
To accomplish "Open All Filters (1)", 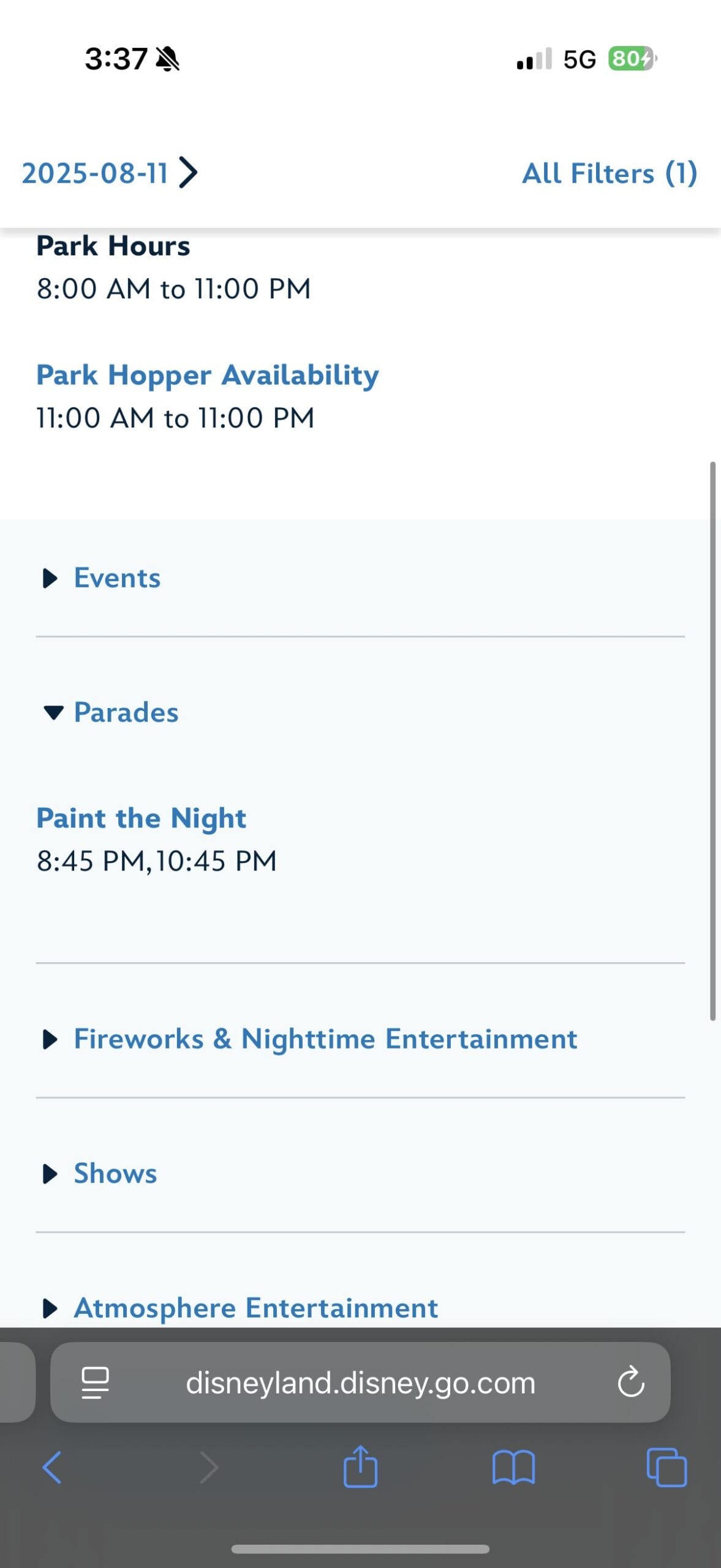I will 609,173.
